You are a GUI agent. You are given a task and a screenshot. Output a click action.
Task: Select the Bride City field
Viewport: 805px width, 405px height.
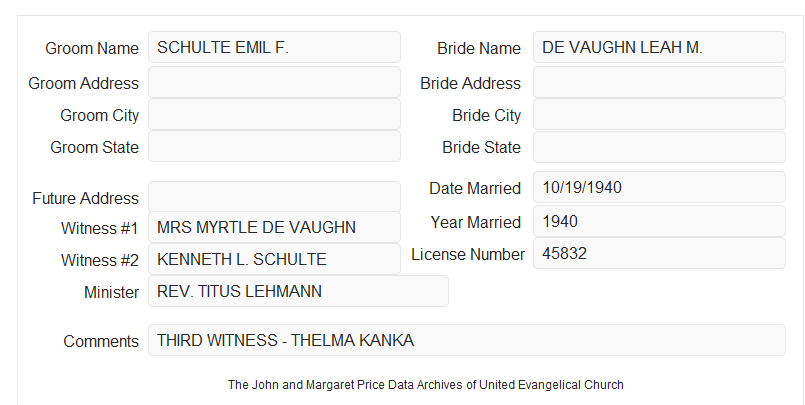(x=659, y=114)
